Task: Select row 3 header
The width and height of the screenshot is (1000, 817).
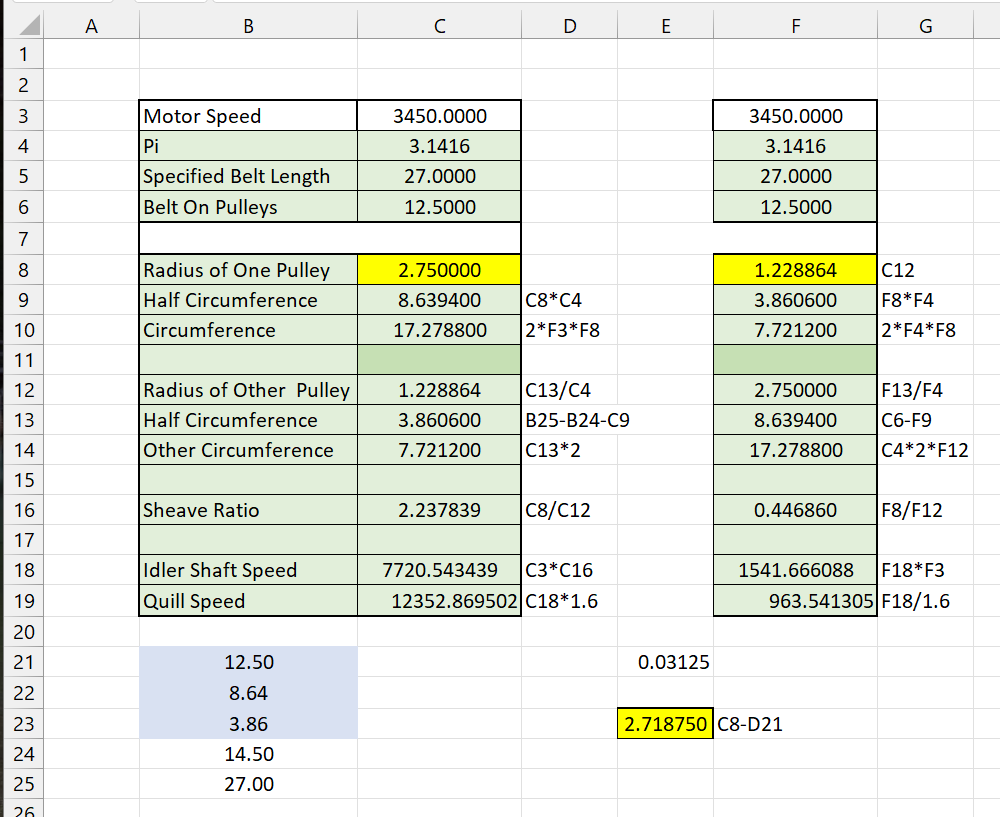Action: coord(24,116)
